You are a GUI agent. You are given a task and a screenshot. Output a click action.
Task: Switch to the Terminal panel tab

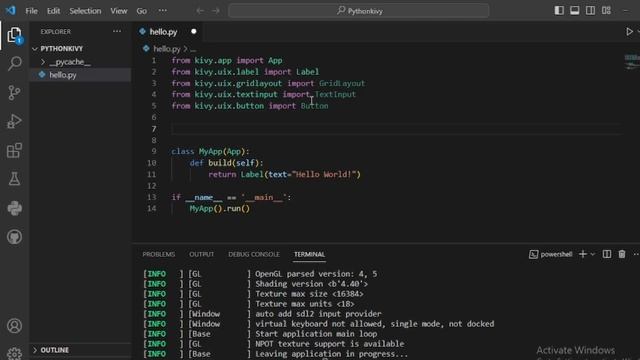309,254
